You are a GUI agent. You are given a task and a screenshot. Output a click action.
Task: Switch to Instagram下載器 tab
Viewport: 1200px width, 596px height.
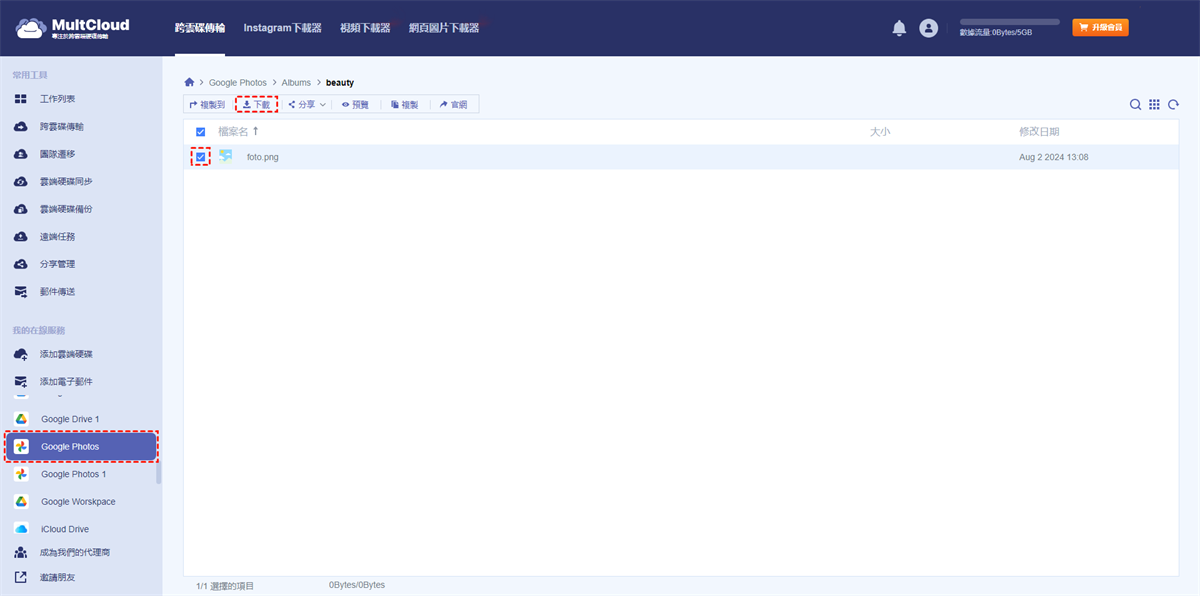click(283, 28)
